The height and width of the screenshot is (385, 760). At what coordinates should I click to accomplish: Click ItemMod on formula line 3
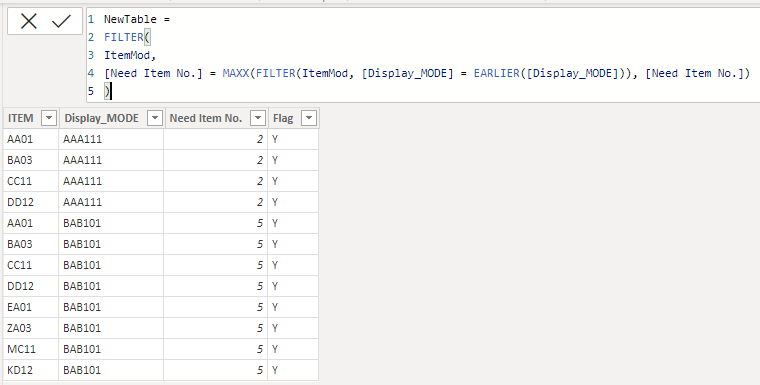(127, 55)
